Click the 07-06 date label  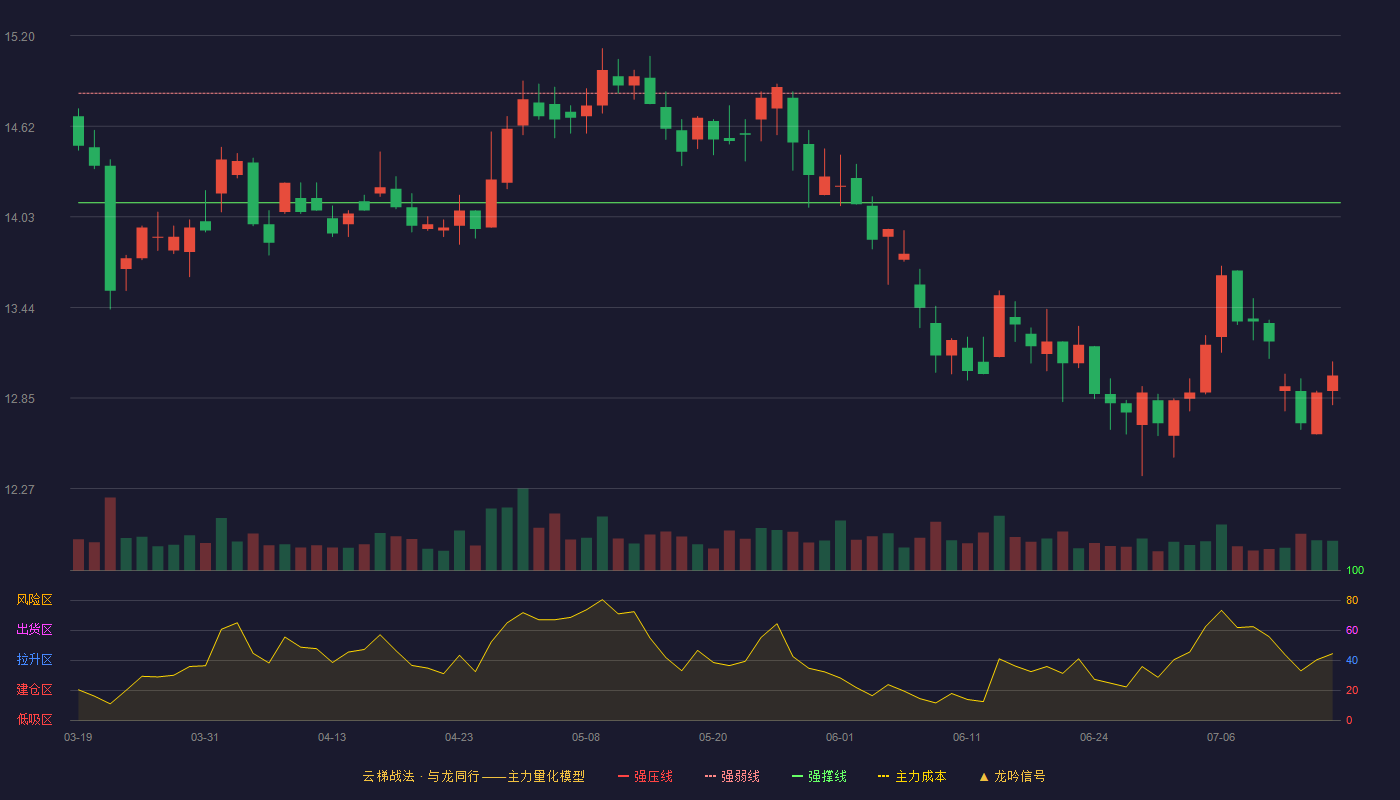click(x=1221, y=737)
